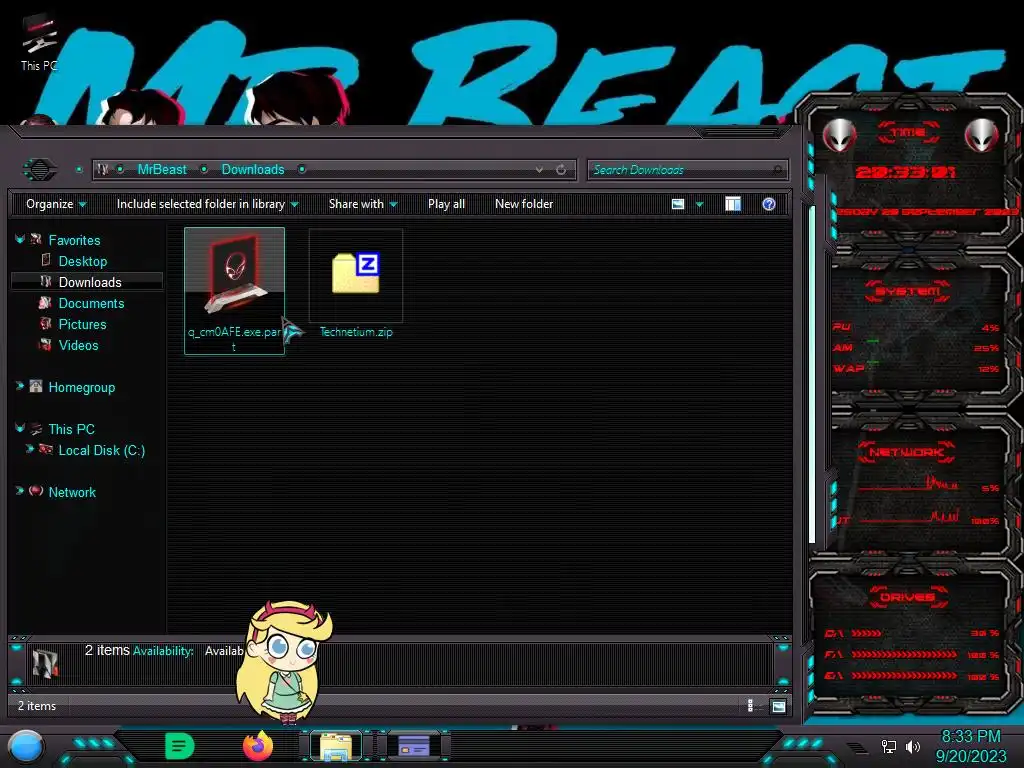Open the purple window app on the taskbar

(x=414, y=746)
